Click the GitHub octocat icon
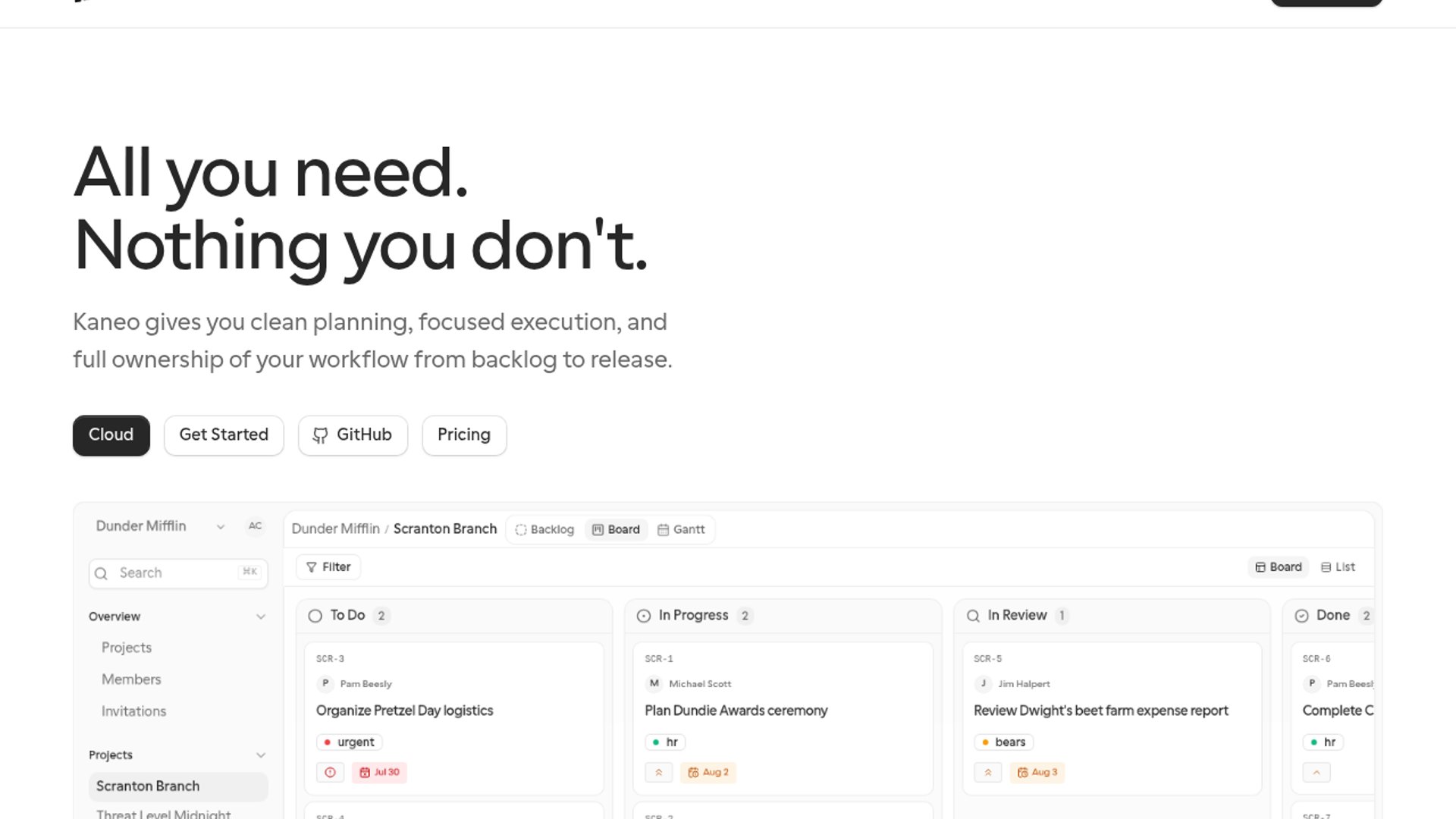This screenshot has width=1456, height=819. tap(320, 435)
